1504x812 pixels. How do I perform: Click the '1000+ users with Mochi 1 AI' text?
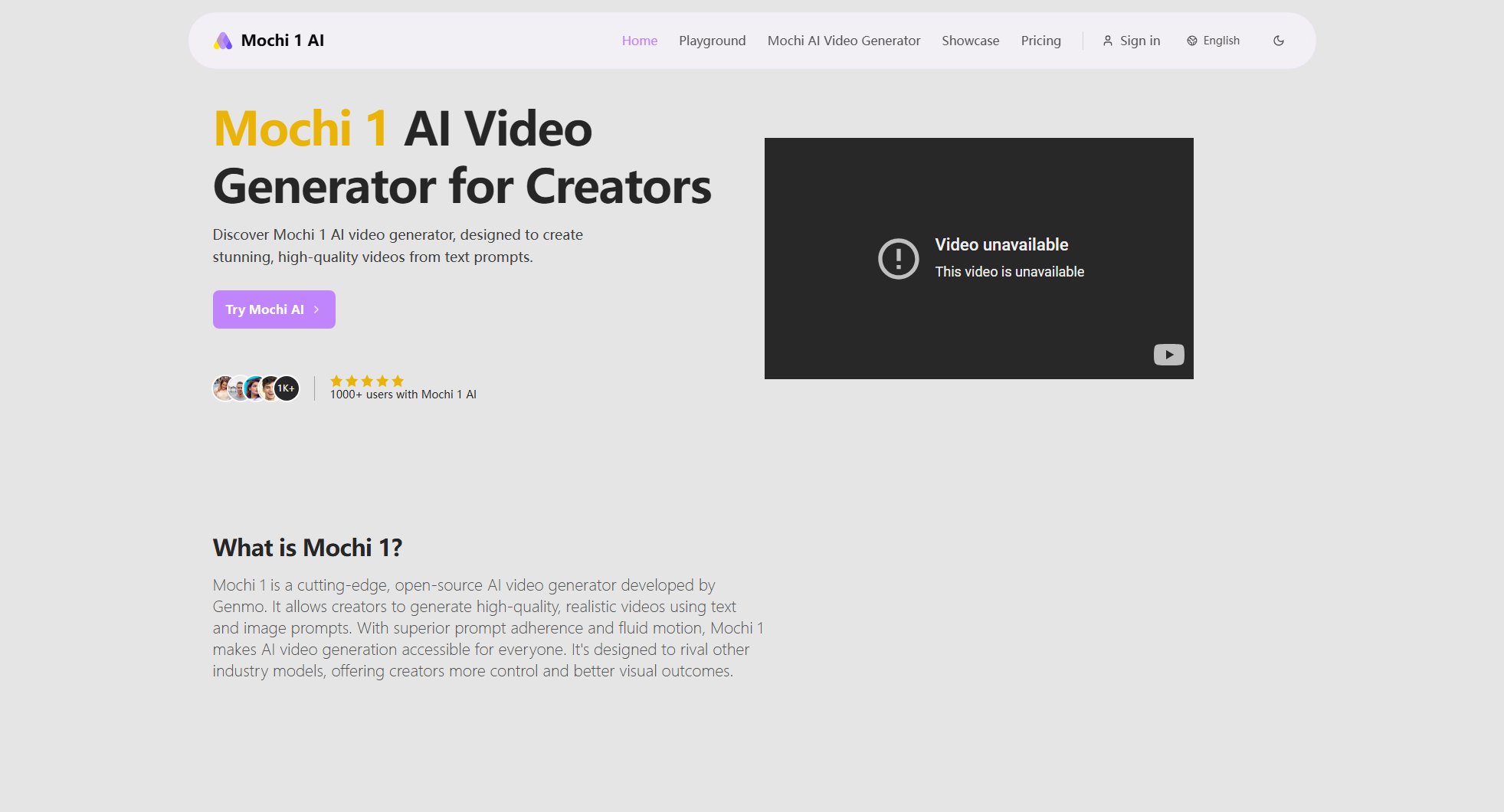[403, 395]
